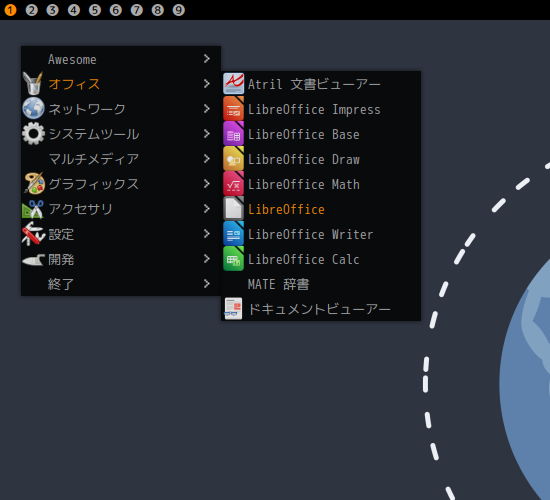The image size is (550, 500).
Task: Expand the オフィス submenu arrow
Action: (x=207, y=84)
